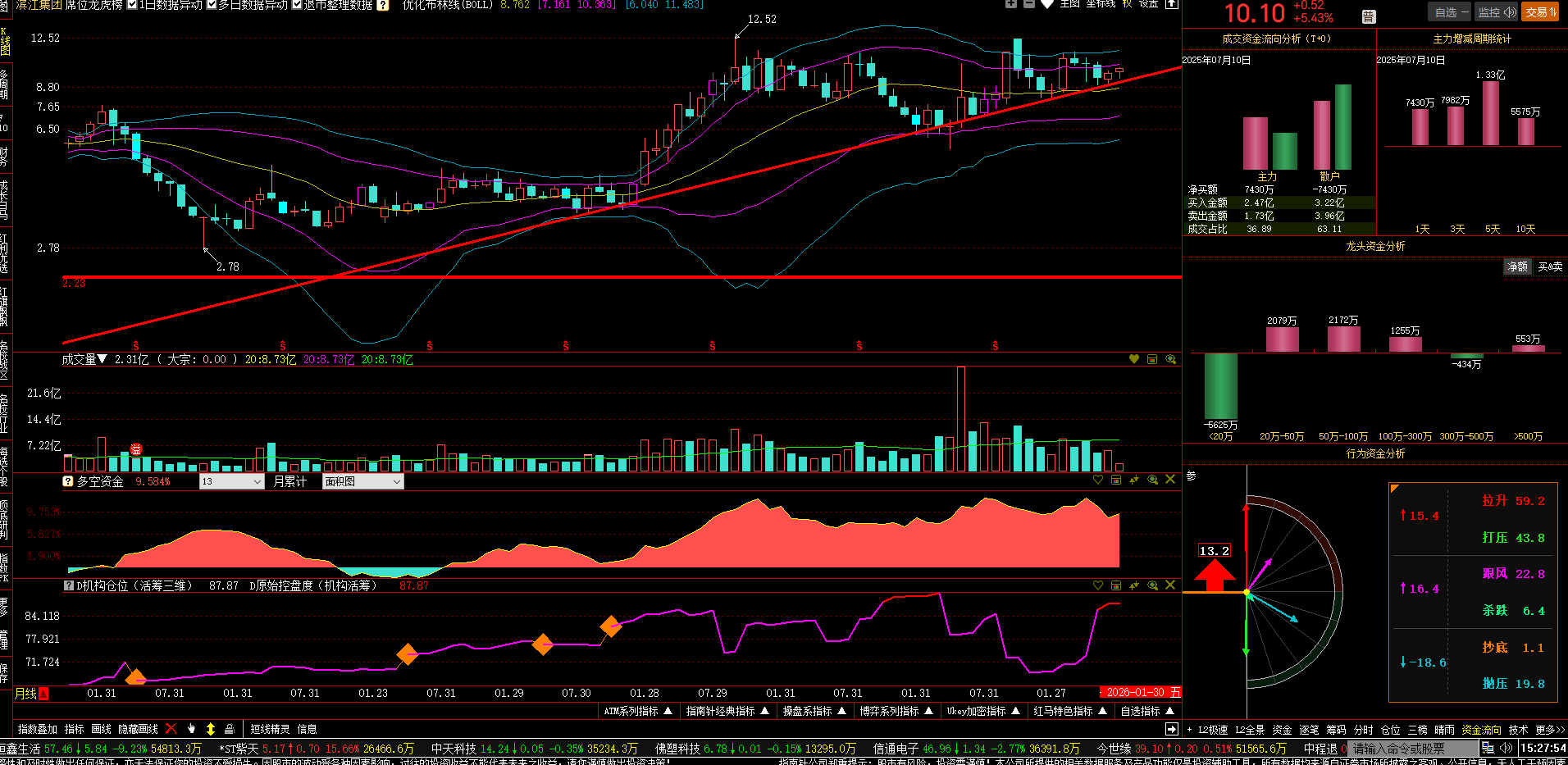Click 短线精灵 button

[x=270, y=729]
